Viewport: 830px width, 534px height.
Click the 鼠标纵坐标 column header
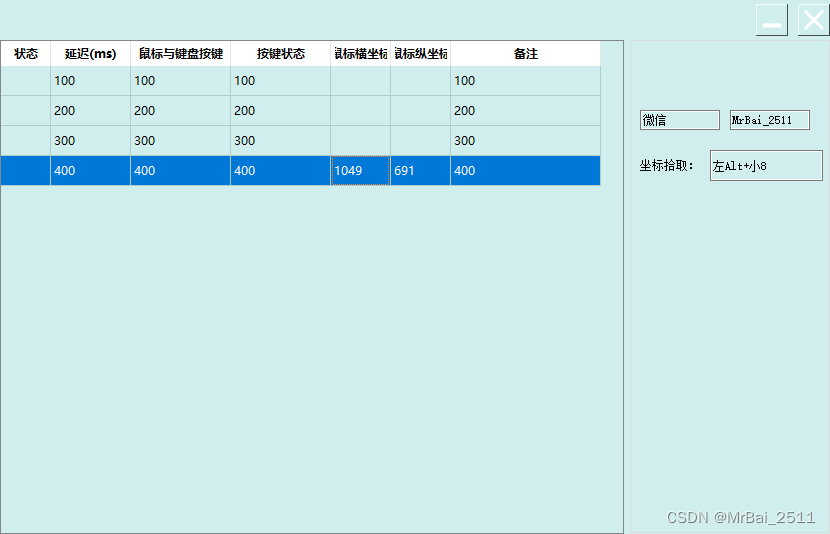[420, 53]
